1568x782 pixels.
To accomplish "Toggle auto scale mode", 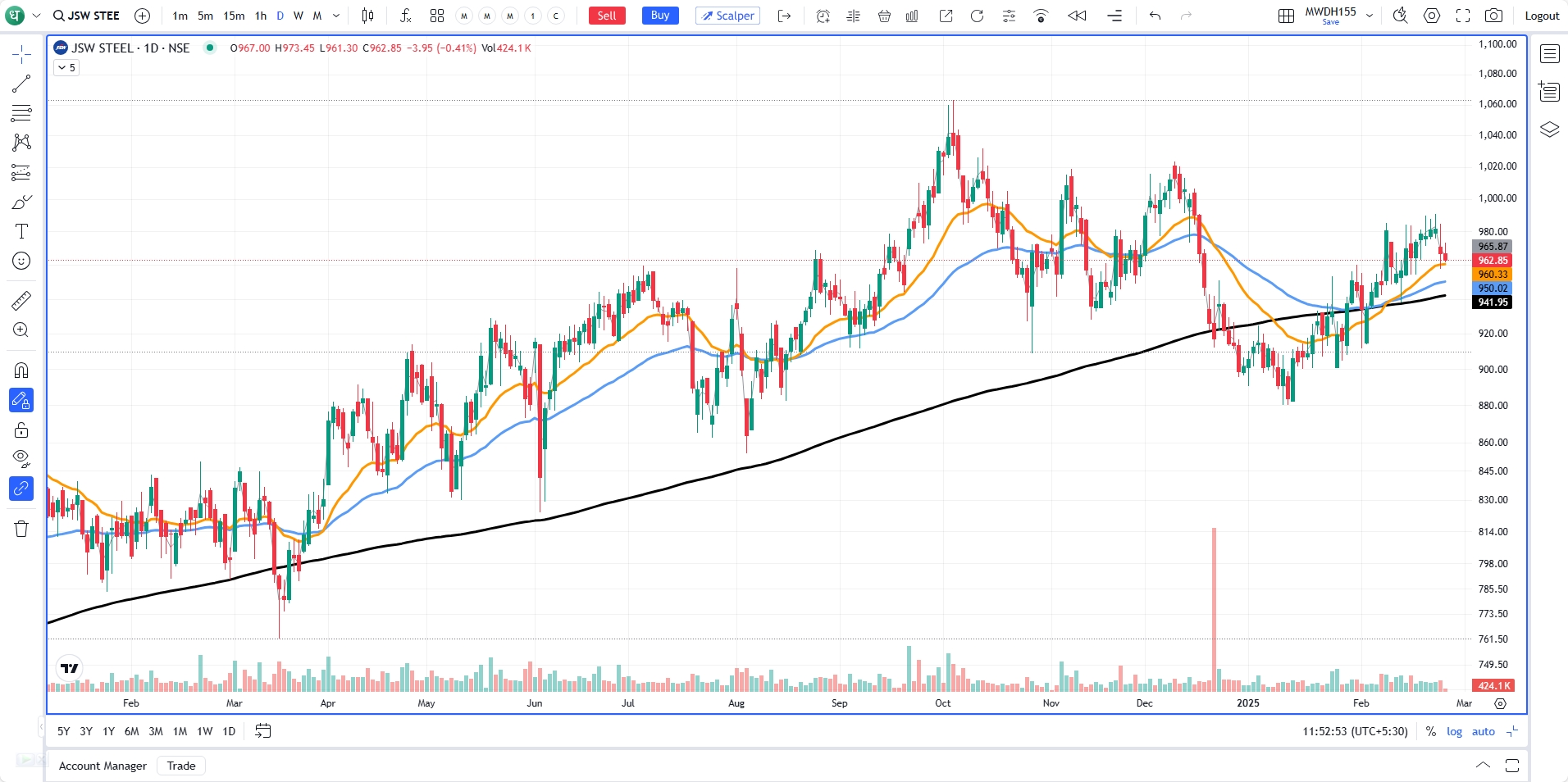I will (x=1484, y=731).
